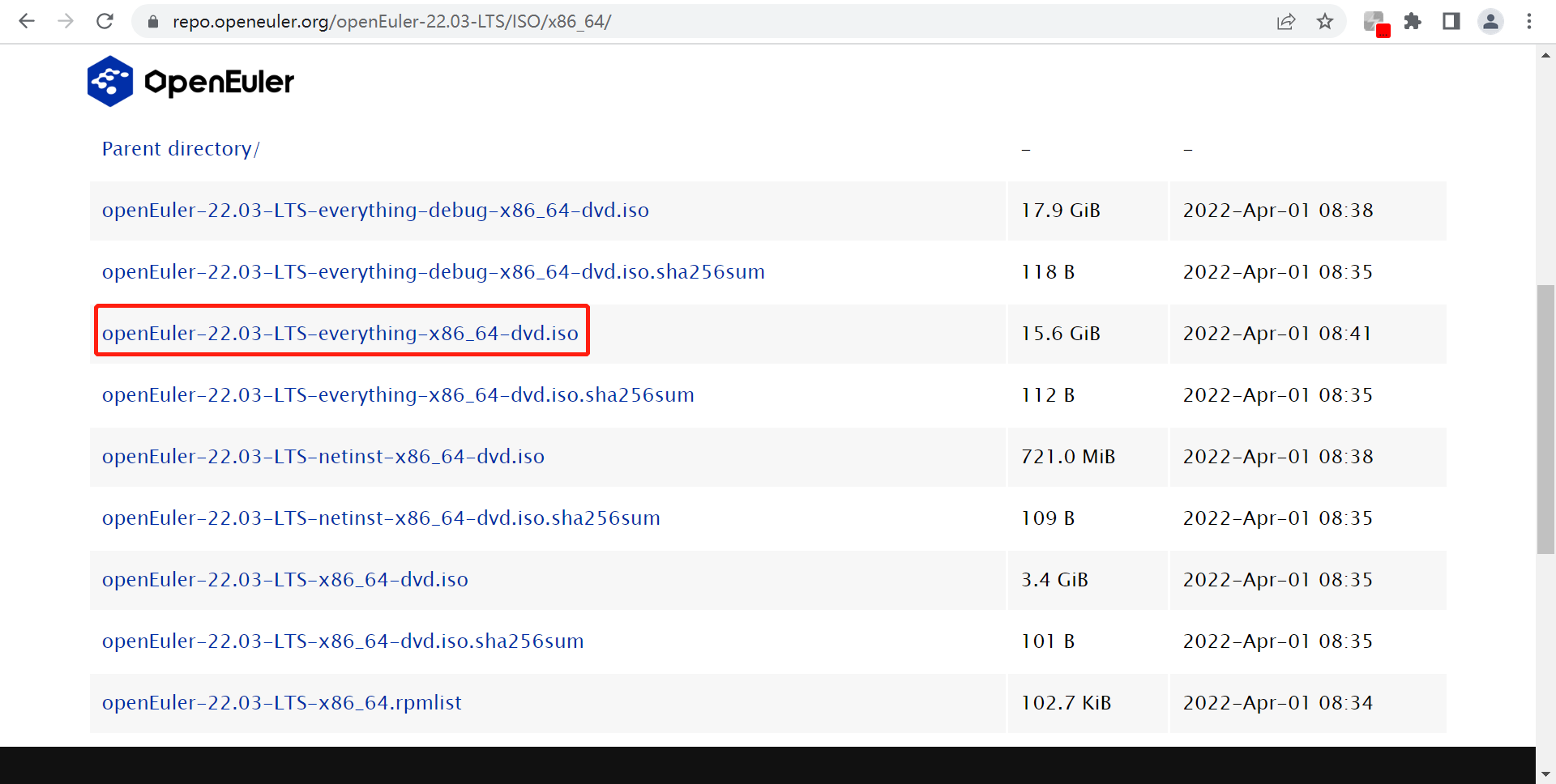Go back to the previous page
The width and height of the screenshot is (1556, 784).
click(27, 21)
